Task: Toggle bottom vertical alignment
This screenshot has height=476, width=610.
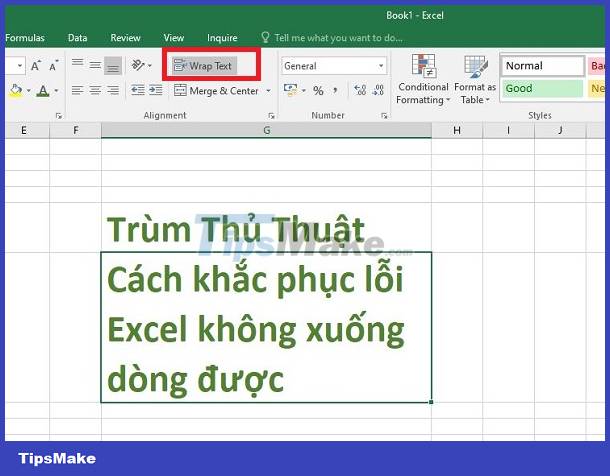Action: 113,65
